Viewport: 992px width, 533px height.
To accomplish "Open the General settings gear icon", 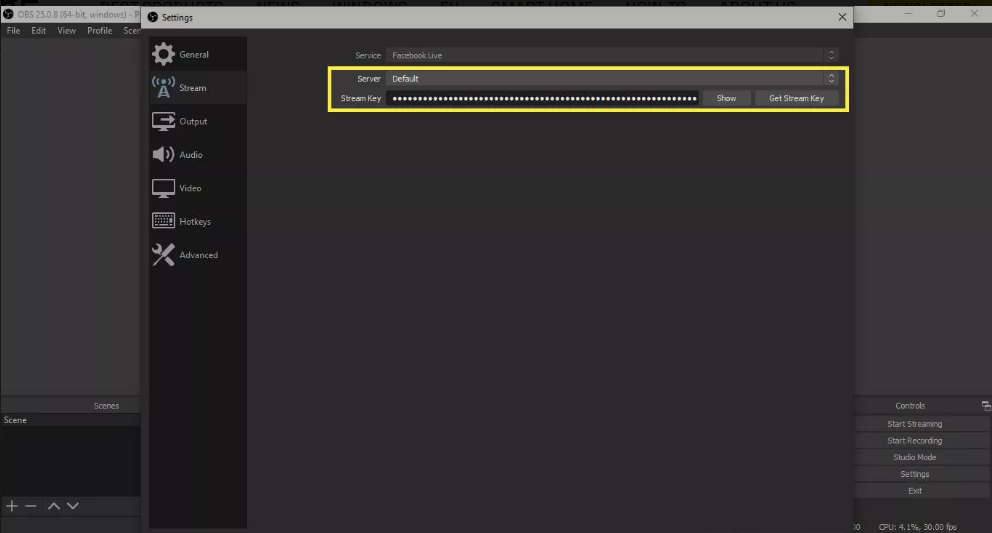I will point(163,54).
